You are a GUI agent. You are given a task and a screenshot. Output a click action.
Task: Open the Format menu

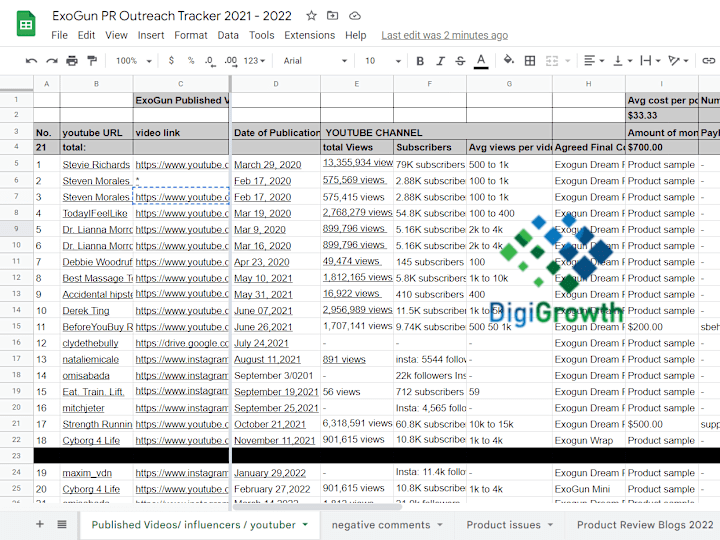tap(191, 35)
